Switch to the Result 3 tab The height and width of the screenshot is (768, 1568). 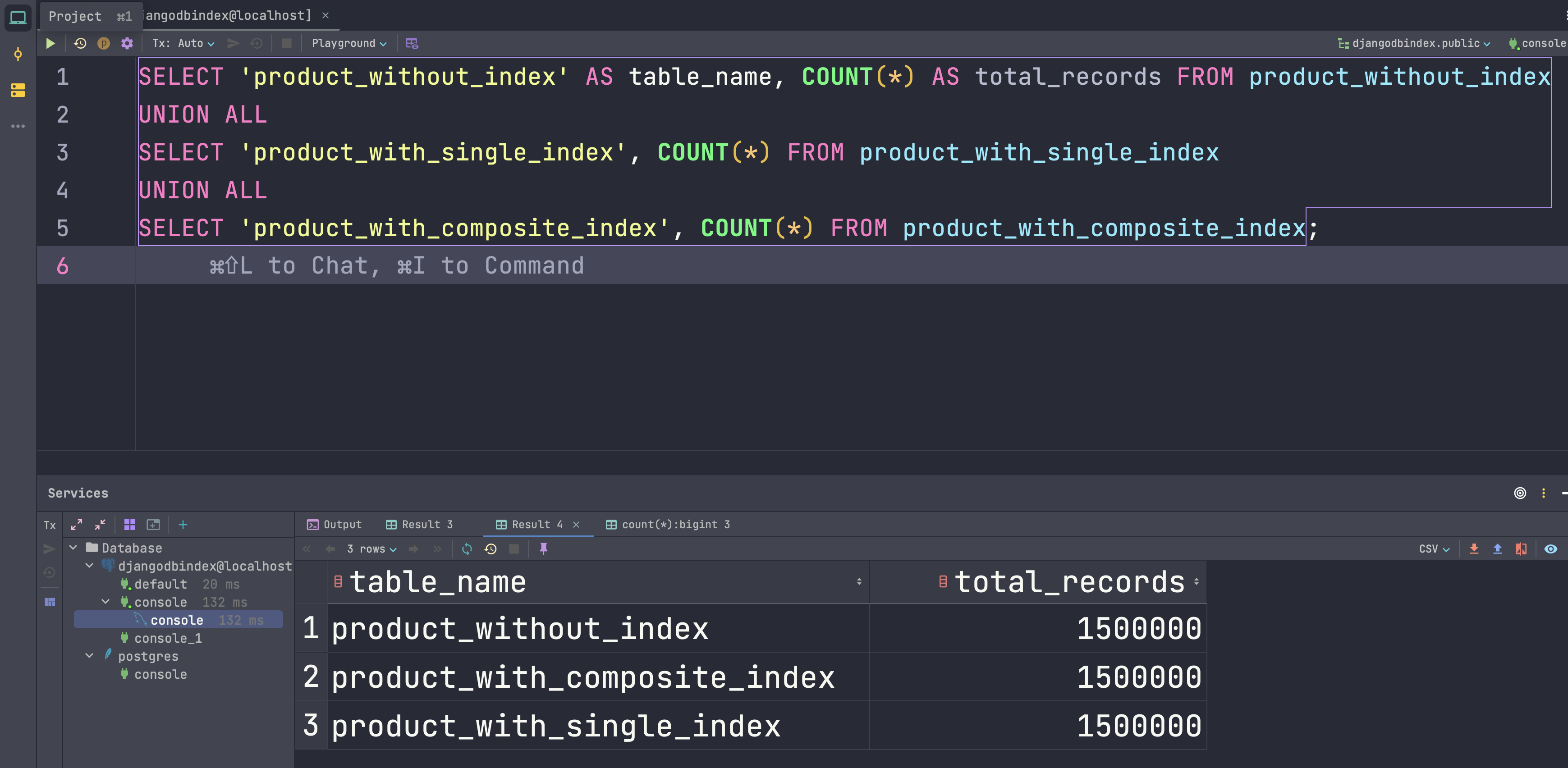coord(420,525)
